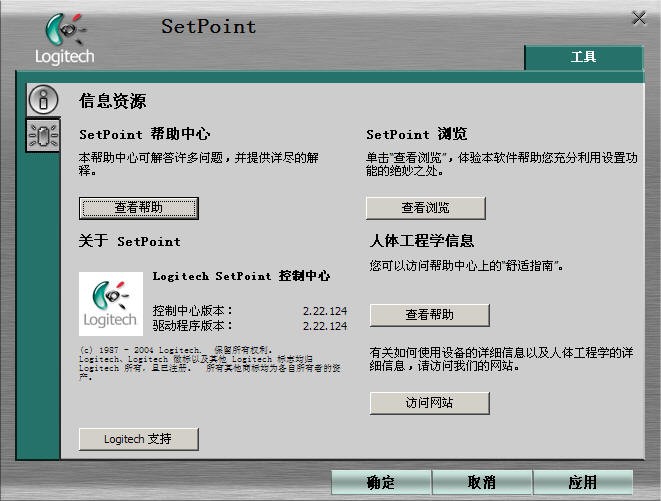Click the 控制中心版本 value 2.22.124
The height and width of the screenshot is (501, 661).
[x=325, y=311]
